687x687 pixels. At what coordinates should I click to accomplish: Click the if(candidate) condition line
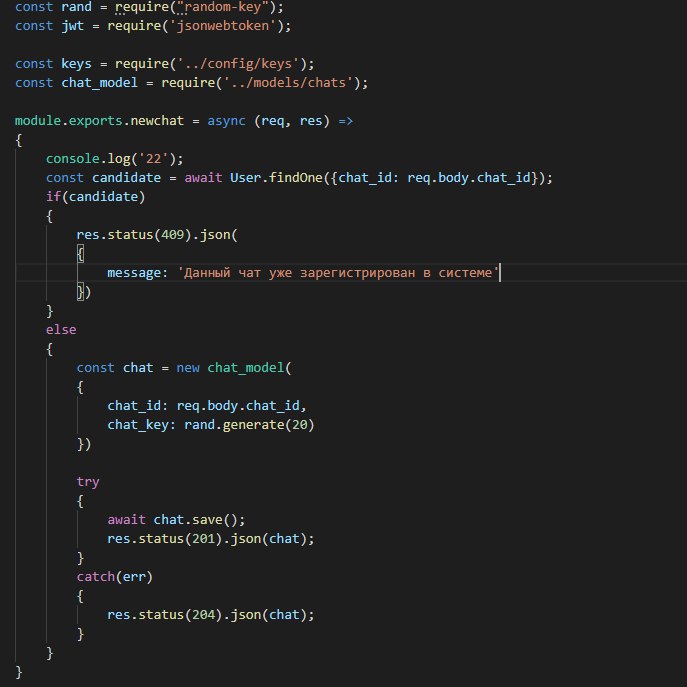(x=96, y=197)
